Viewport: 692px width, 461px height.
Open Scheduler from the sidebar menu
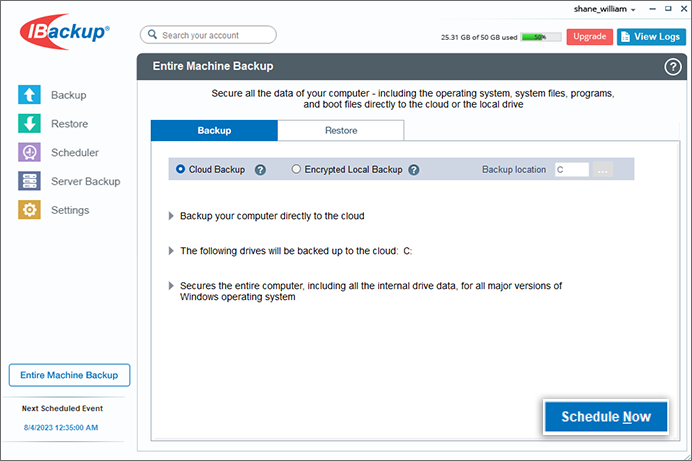pos(75,153)
